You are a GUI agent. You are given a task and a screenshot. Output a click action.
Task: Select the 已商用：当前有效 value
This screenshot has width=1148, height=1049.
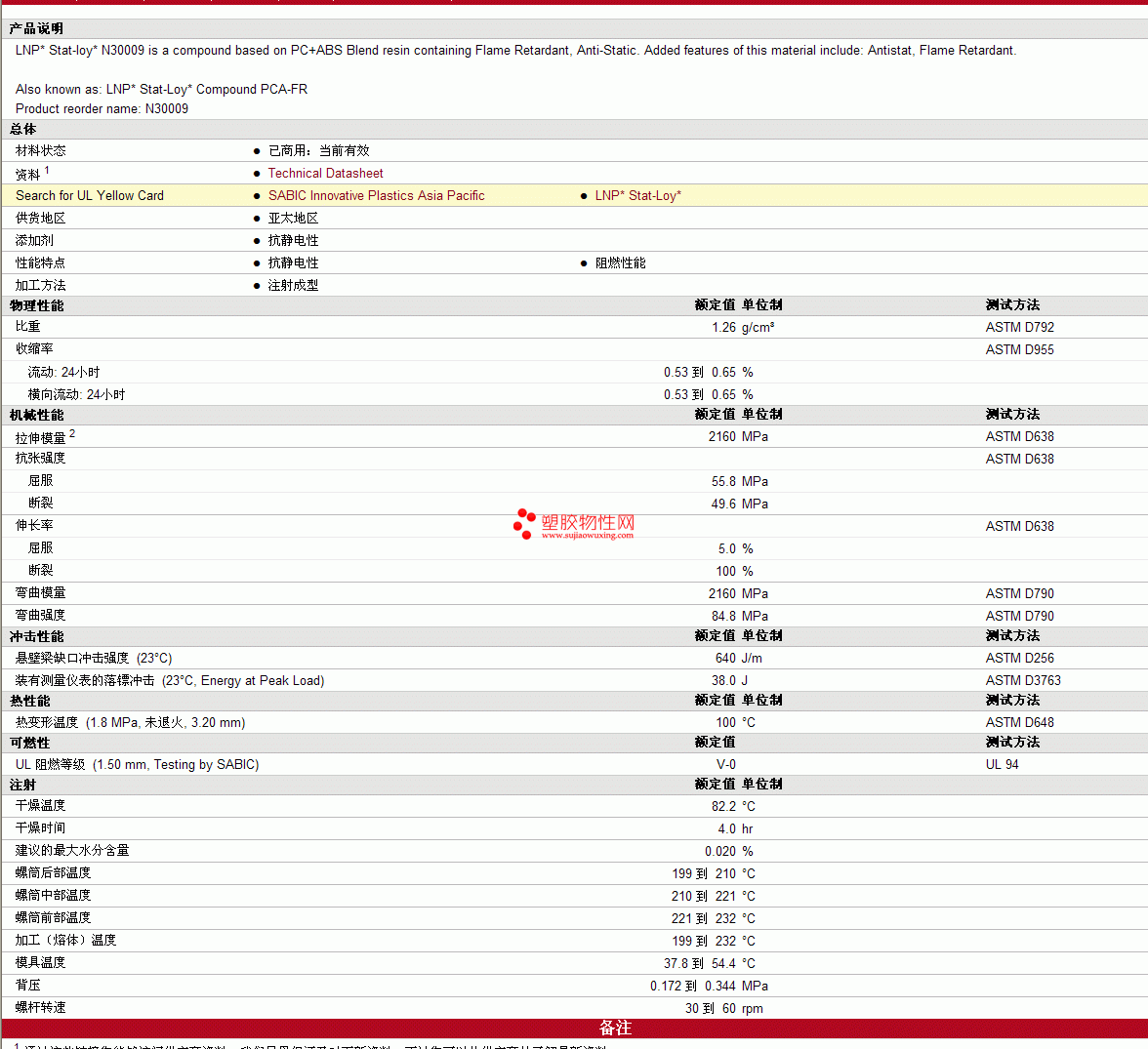coord(318,151)
